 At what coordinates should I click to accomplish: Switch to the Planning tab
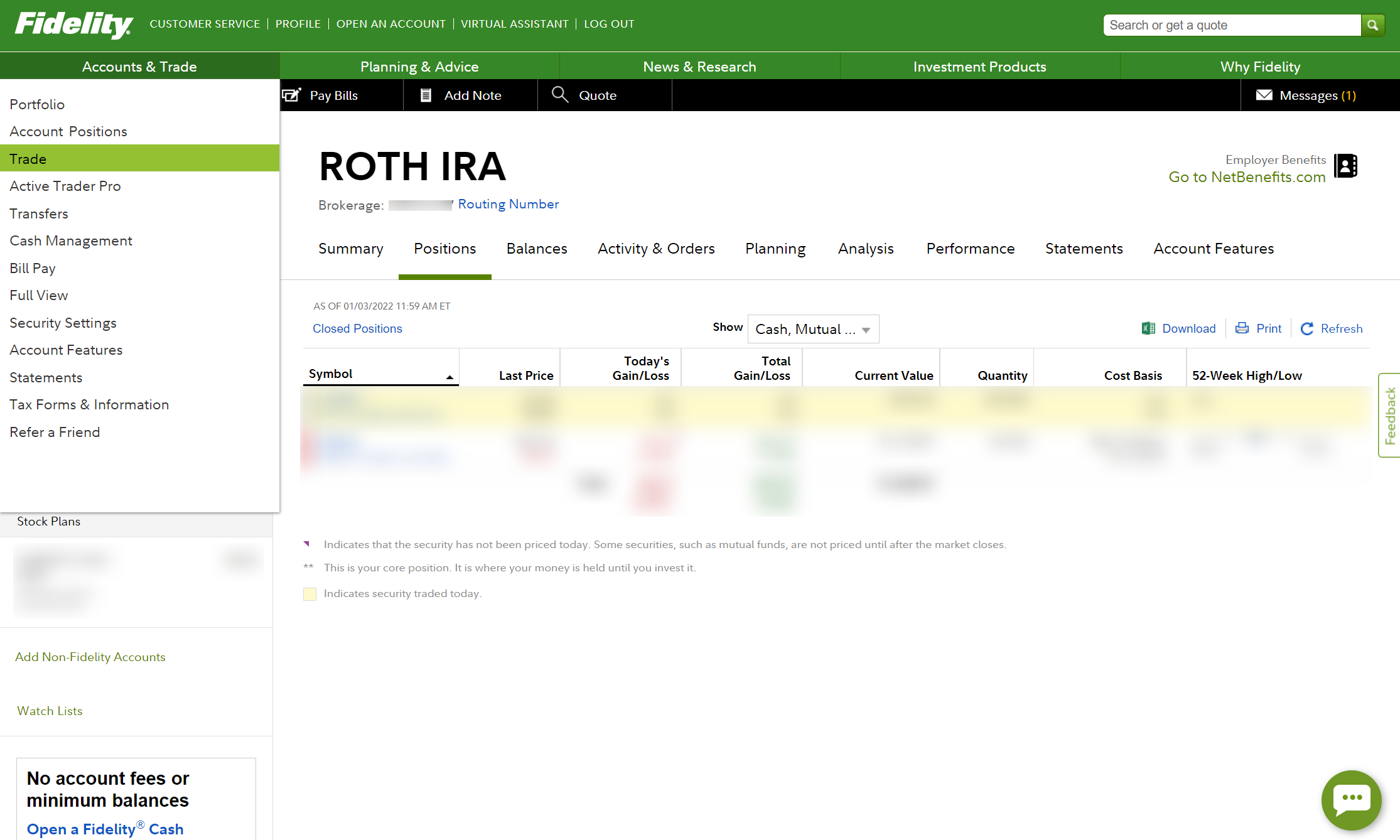(775, 249)
